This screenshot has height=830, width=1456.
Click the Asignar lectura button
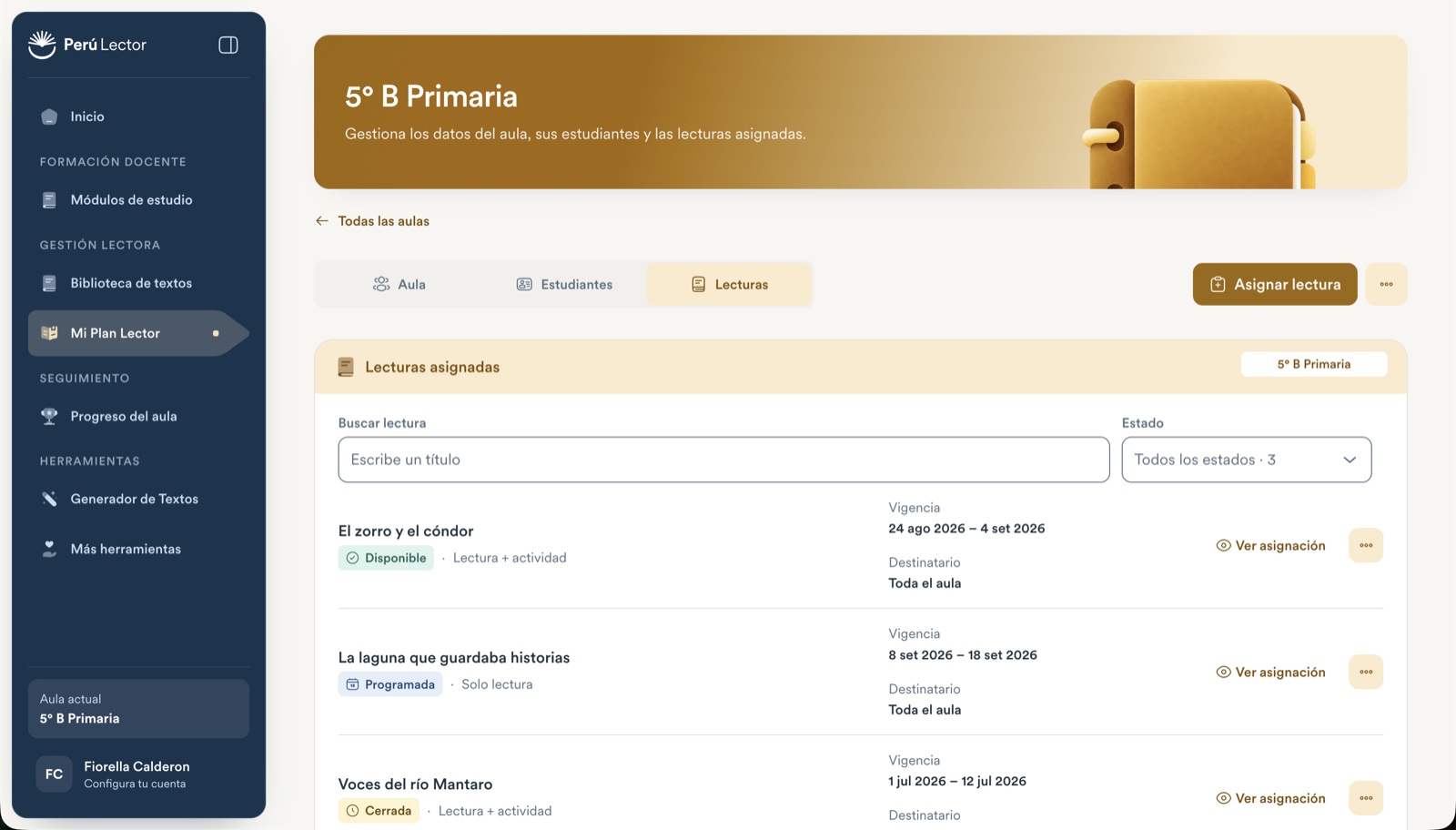1275,284
